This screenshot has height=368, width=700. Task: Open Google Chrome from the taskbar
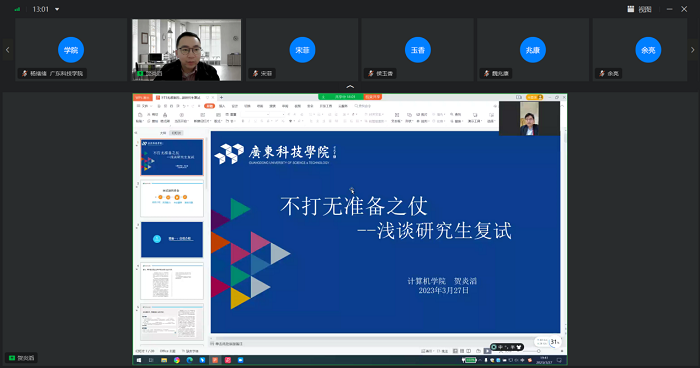point(177,360)
